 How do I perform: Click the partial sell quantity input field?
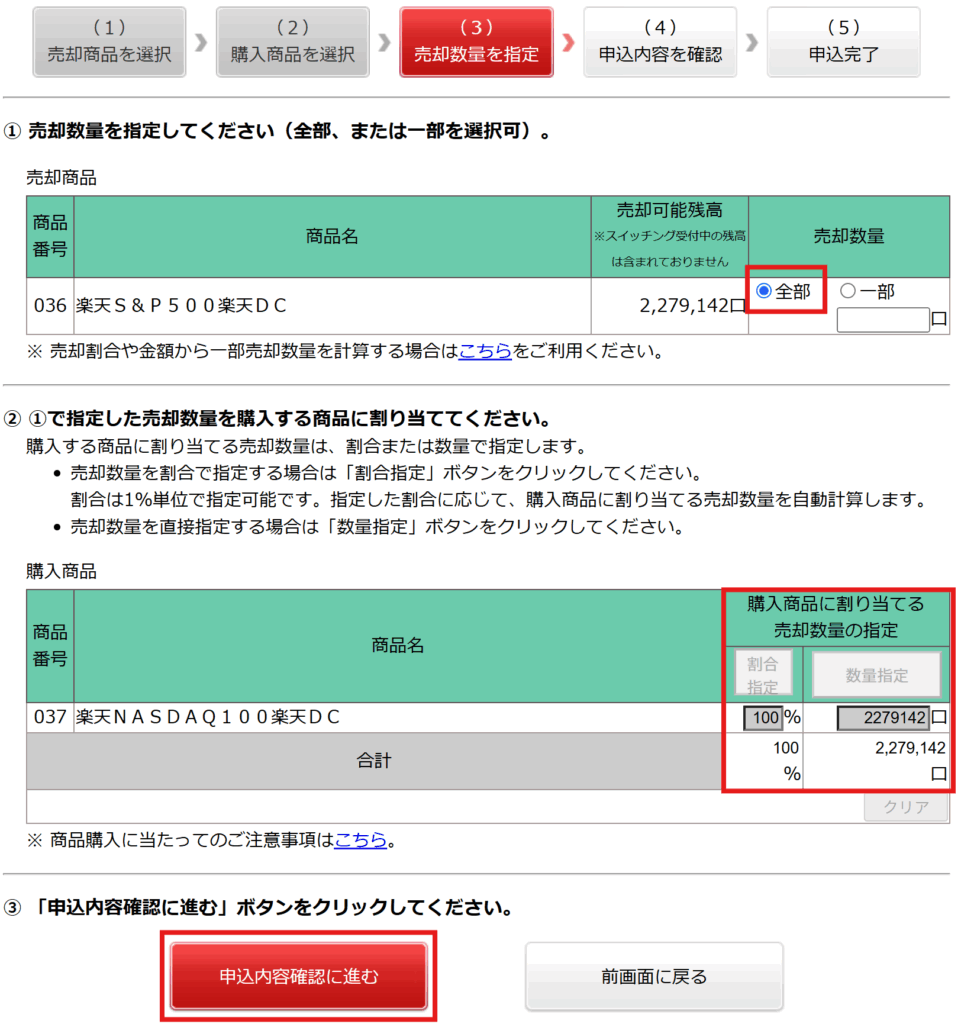(x=883, y=320)
